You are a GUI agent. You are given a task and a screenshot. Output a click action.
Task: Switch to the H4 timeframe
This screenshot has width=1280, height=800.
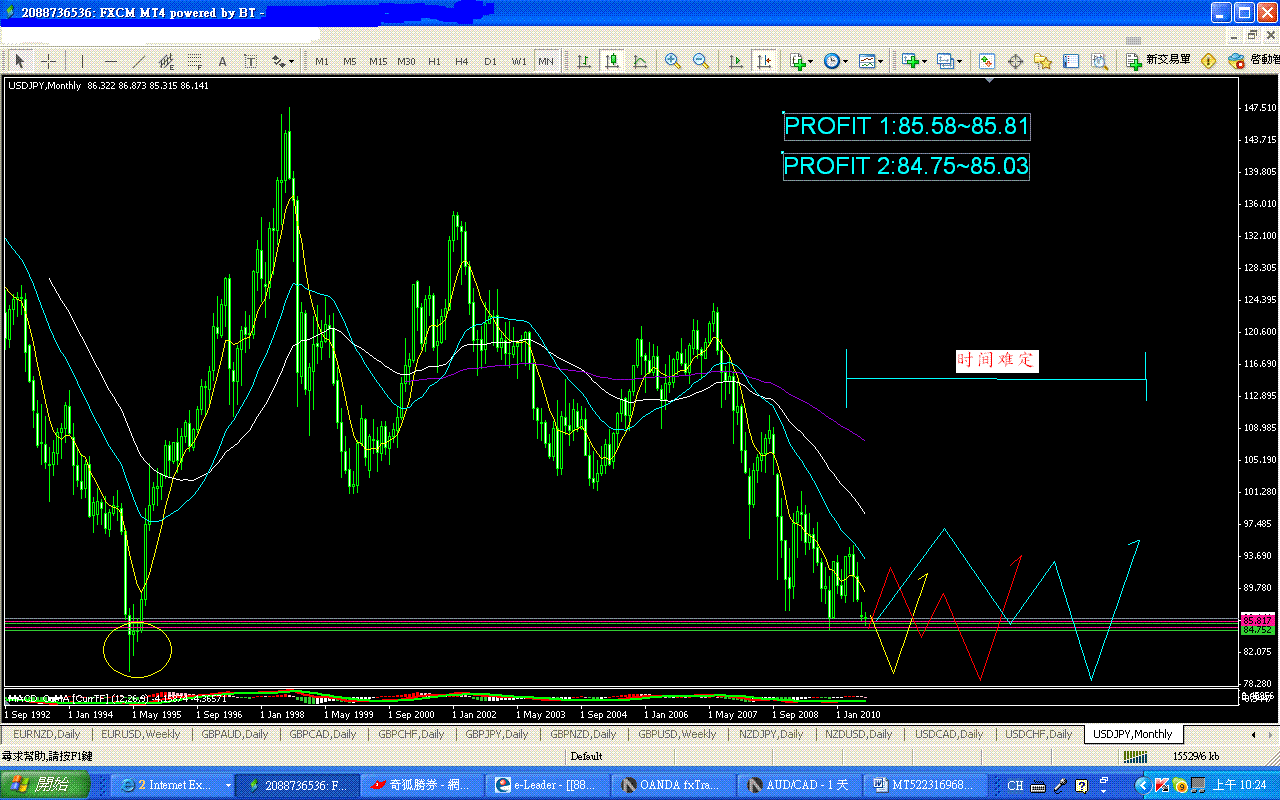[462, 61]
